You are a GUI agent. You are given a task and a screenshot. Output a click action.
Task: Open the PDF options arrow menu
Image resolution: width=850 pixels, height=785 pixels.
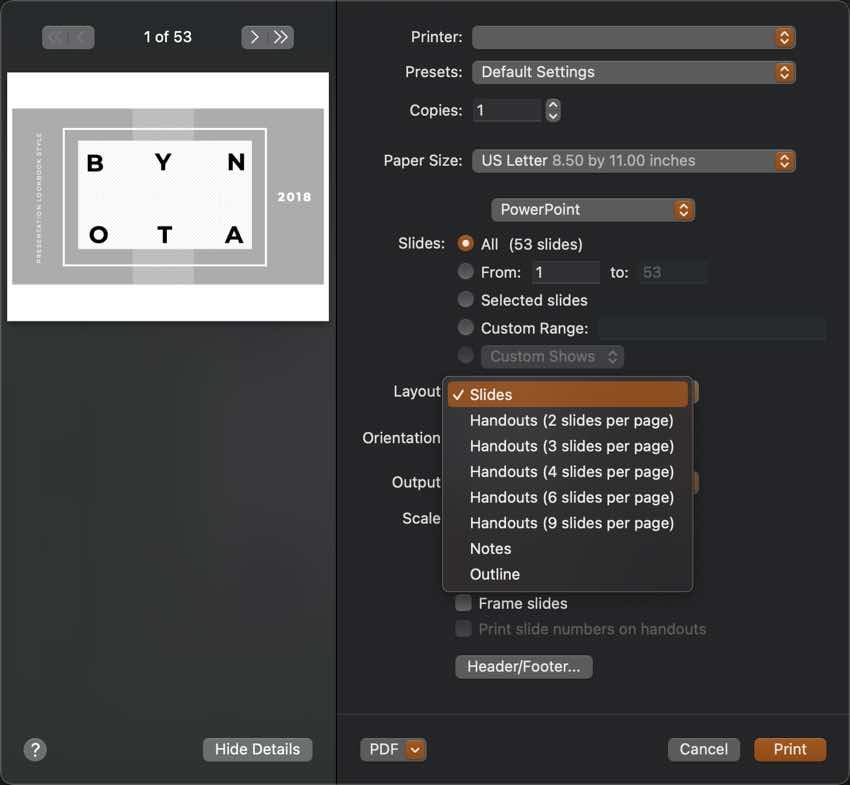point(416,749)
